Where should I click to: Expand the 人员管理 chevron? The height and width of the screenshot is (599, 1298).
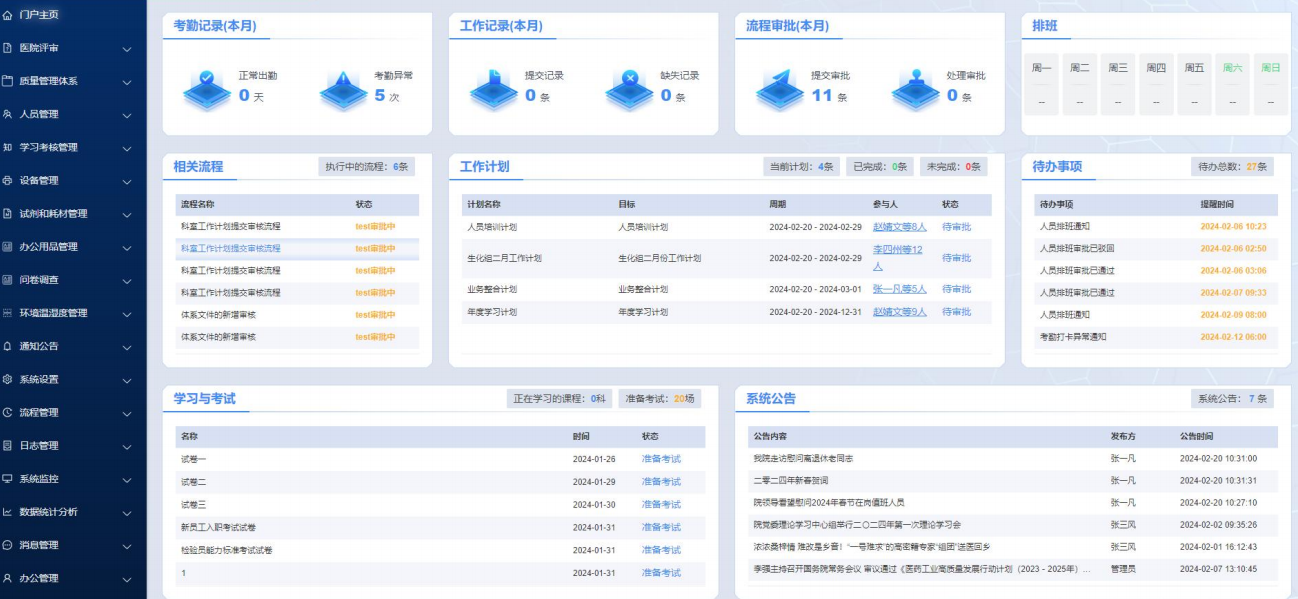tap(127, 115)
